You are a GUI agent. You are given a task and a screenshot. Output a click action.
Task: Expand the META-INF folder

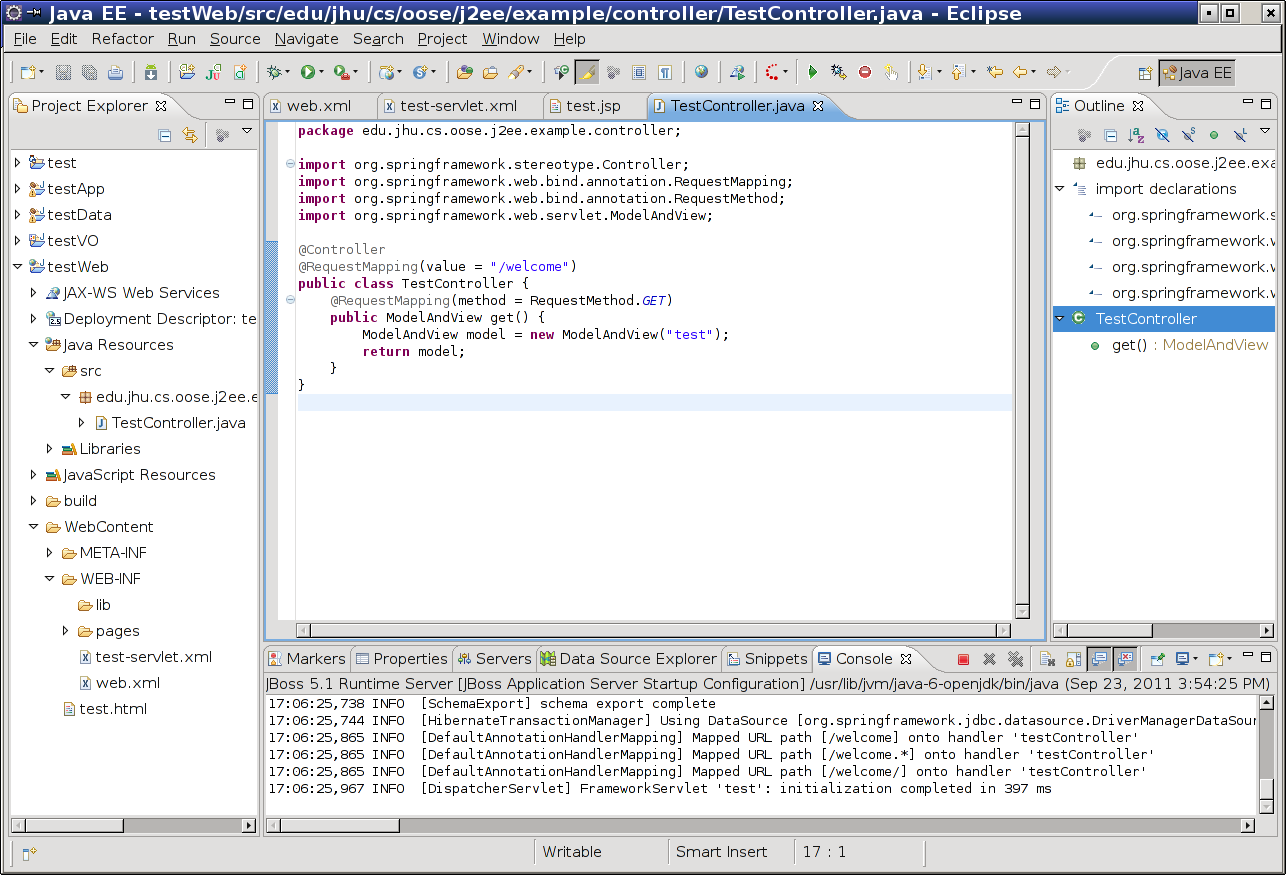[49, 553]
